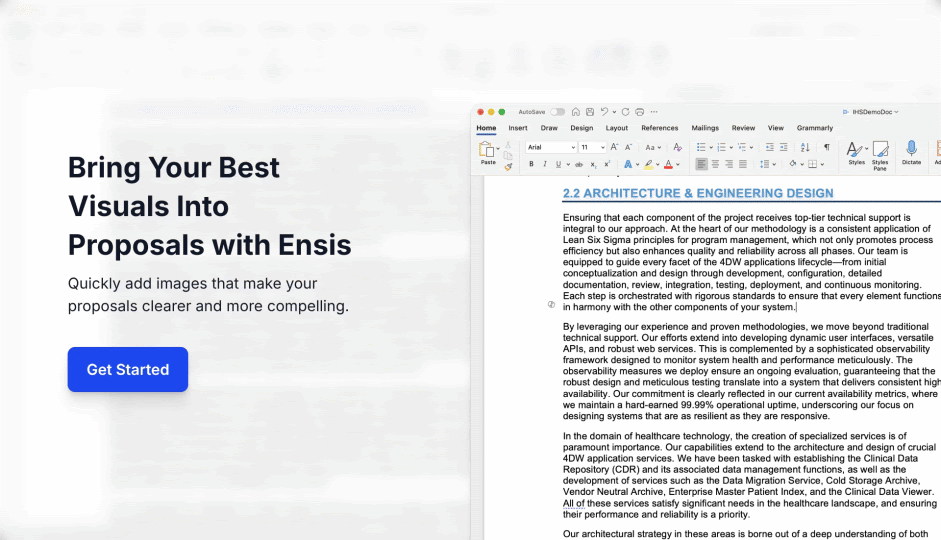Open the Draw ribbon tab
Image resolution: width=941 pixels, height=540 pixels.
549,128
